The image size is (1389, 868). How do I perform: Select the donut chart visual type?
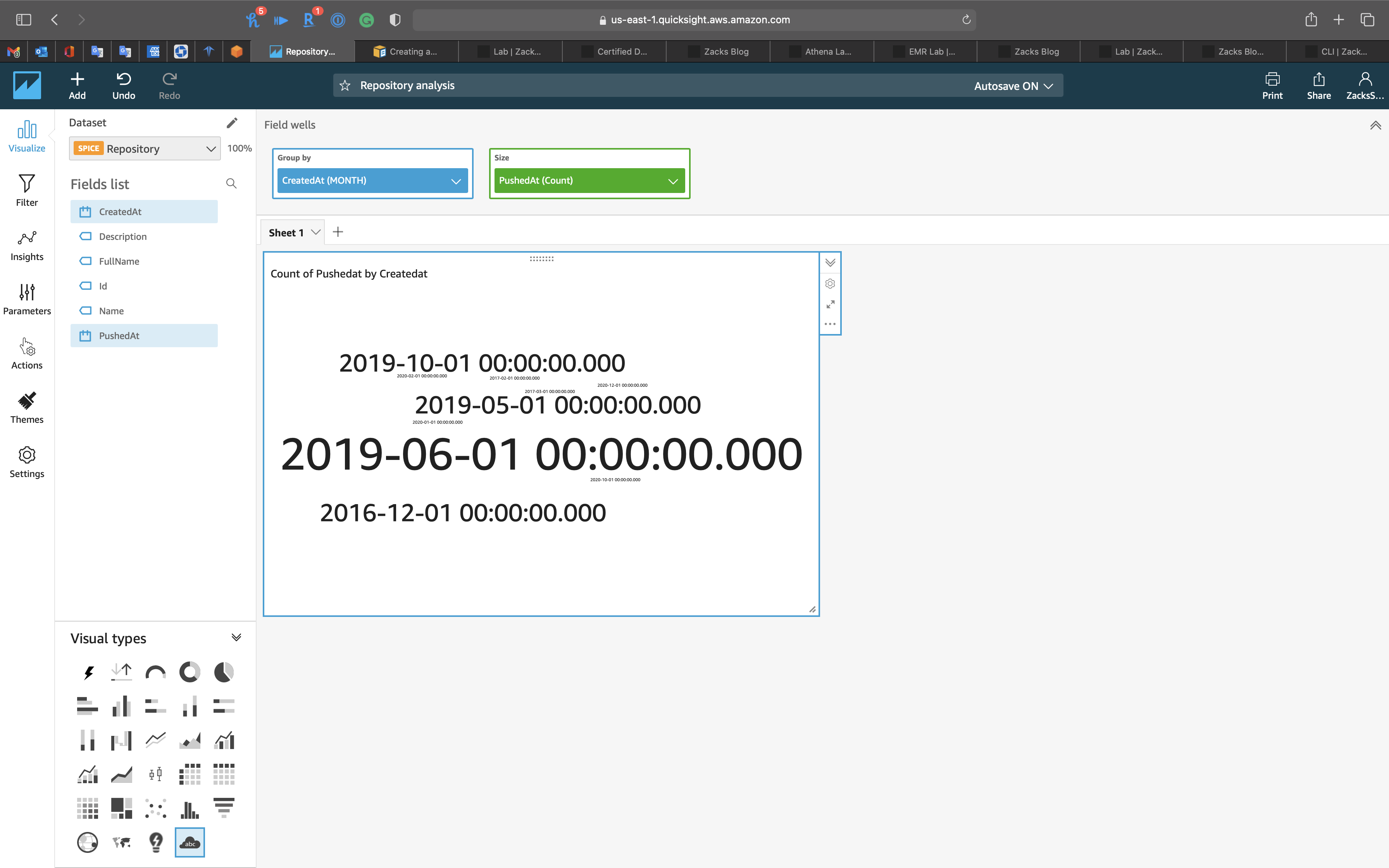click(x=190, y=672)
